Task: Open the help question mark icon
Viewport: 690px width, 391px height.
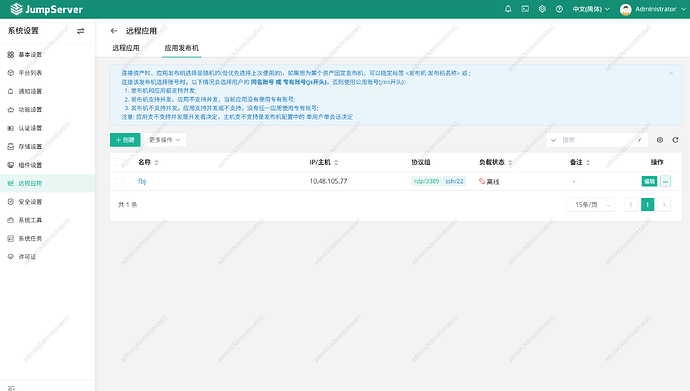Action: coord(559,9)
